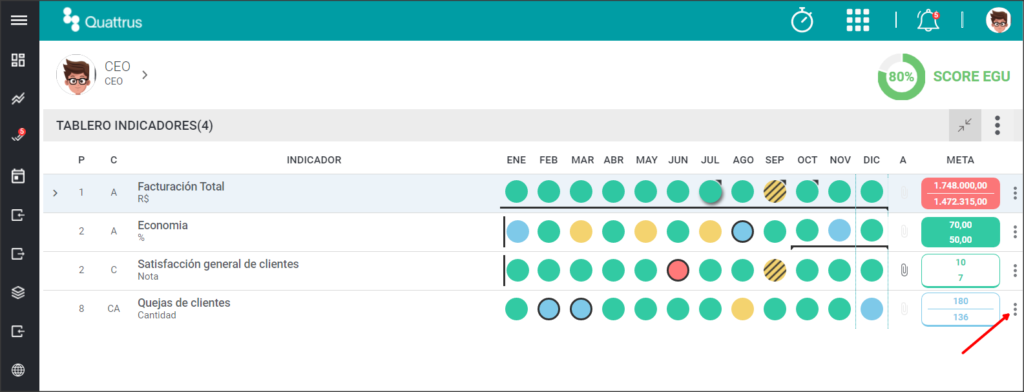Image resolution: width=1024 pixels, height=392 pixels.
Task: Click attachment clip on Quejas de clientes row
Action: 904,309
